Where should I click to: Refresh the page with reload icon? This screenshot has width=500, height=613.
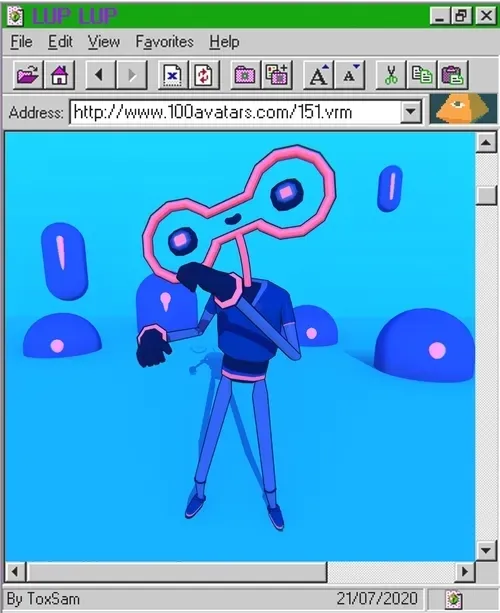(x=204, y=75)
